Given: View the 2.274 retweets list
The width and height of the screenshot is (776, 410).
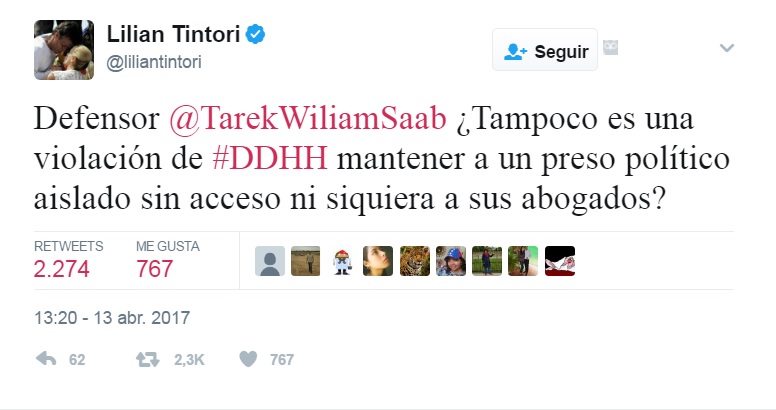Looking at the screenshot, I should (68, 260).
